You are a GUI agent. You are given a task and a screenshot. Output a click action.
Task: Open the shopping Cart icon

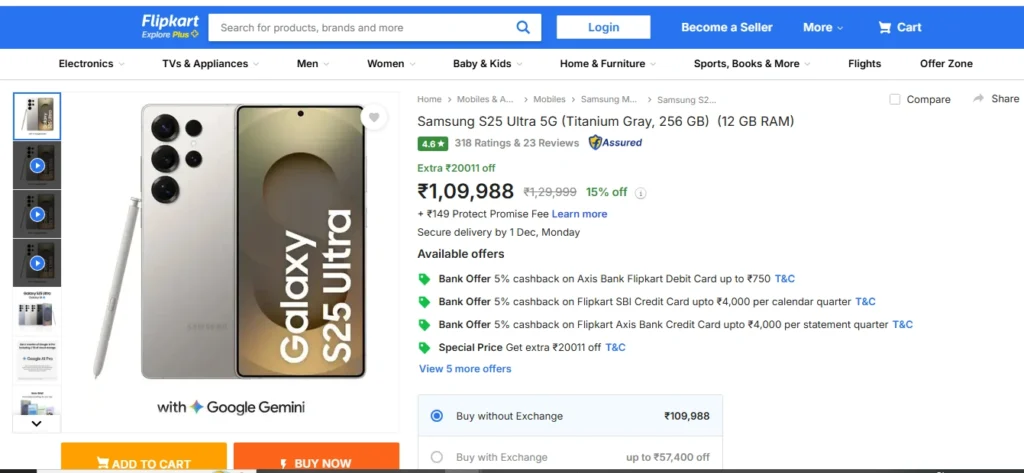point(885,27)
